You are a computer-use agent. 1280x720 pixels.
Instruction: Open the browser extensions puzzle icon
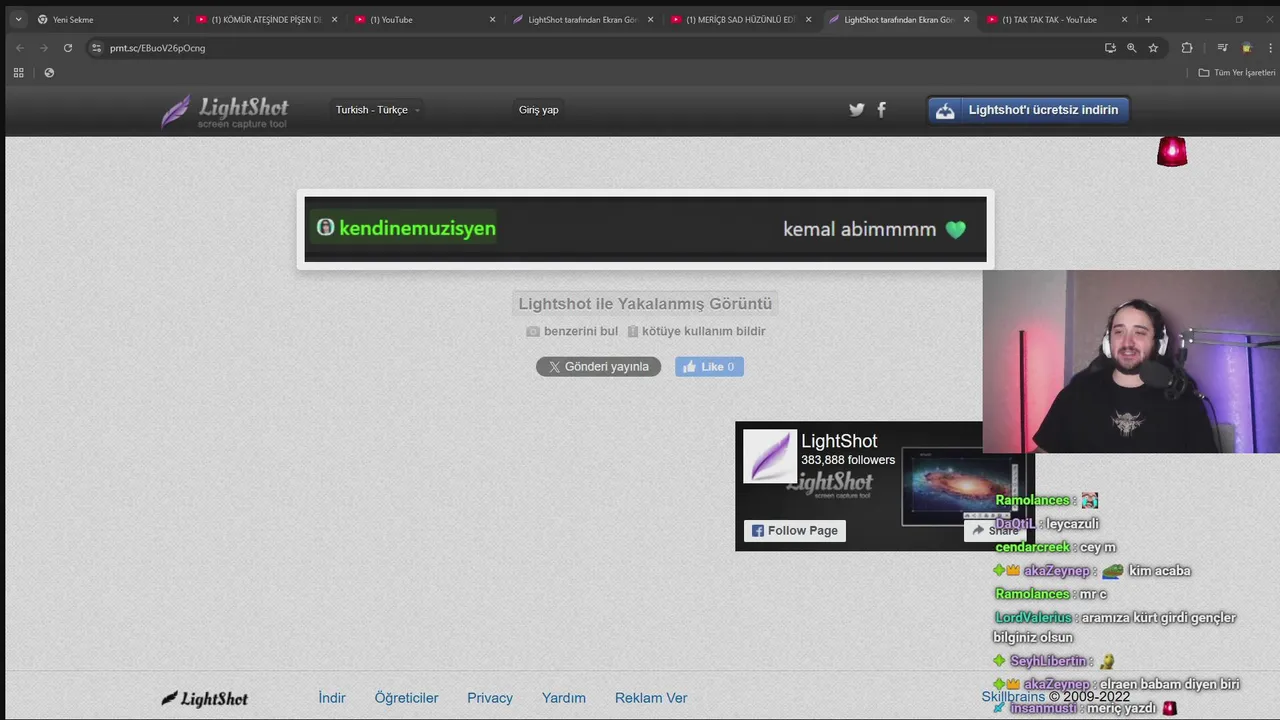(1187, 48)
